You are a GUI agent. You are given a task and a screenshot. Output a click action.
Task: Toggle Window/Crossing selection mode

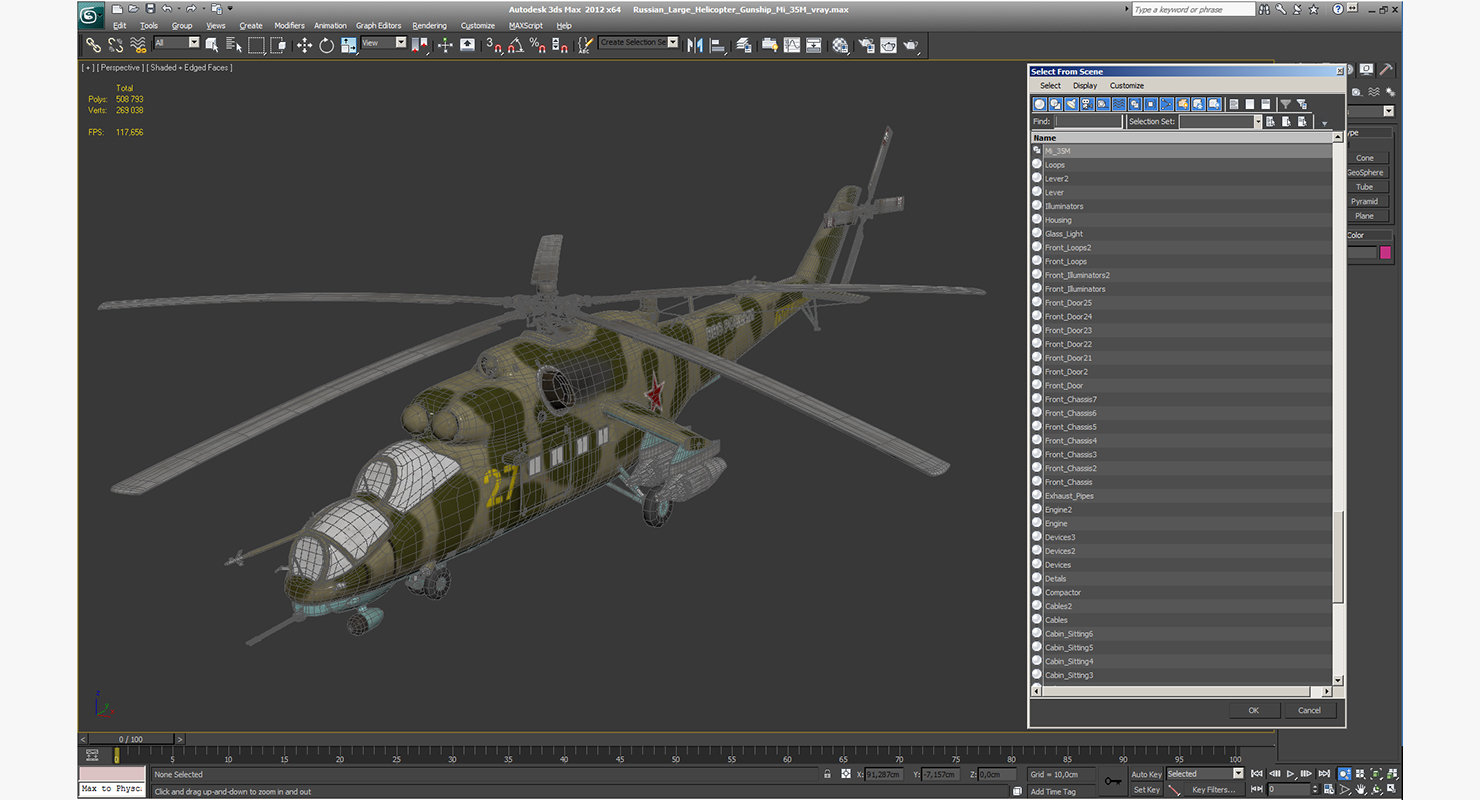coord(278,45)
